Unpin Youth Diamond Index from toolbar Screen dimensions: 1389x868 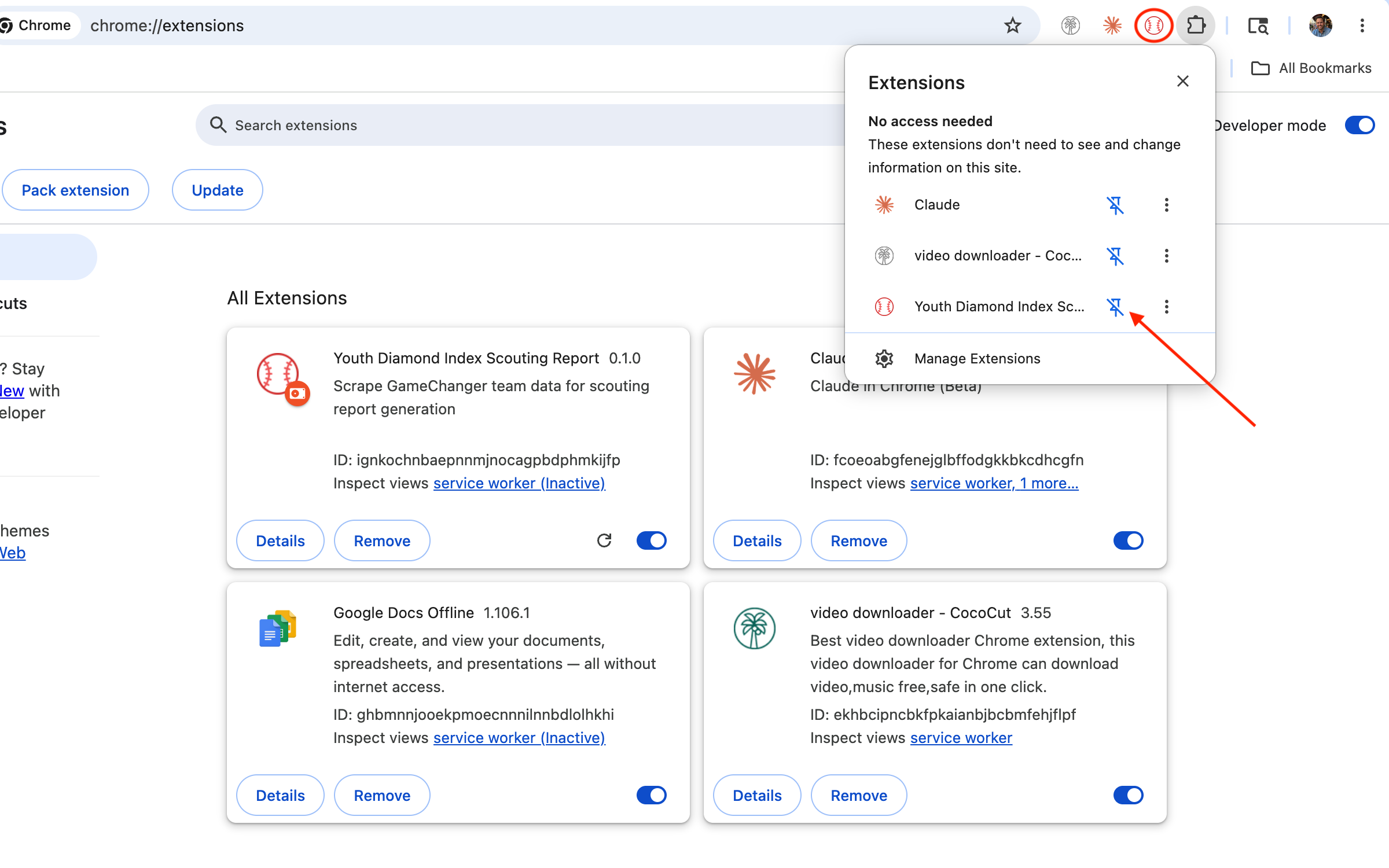coord(1115,307)
